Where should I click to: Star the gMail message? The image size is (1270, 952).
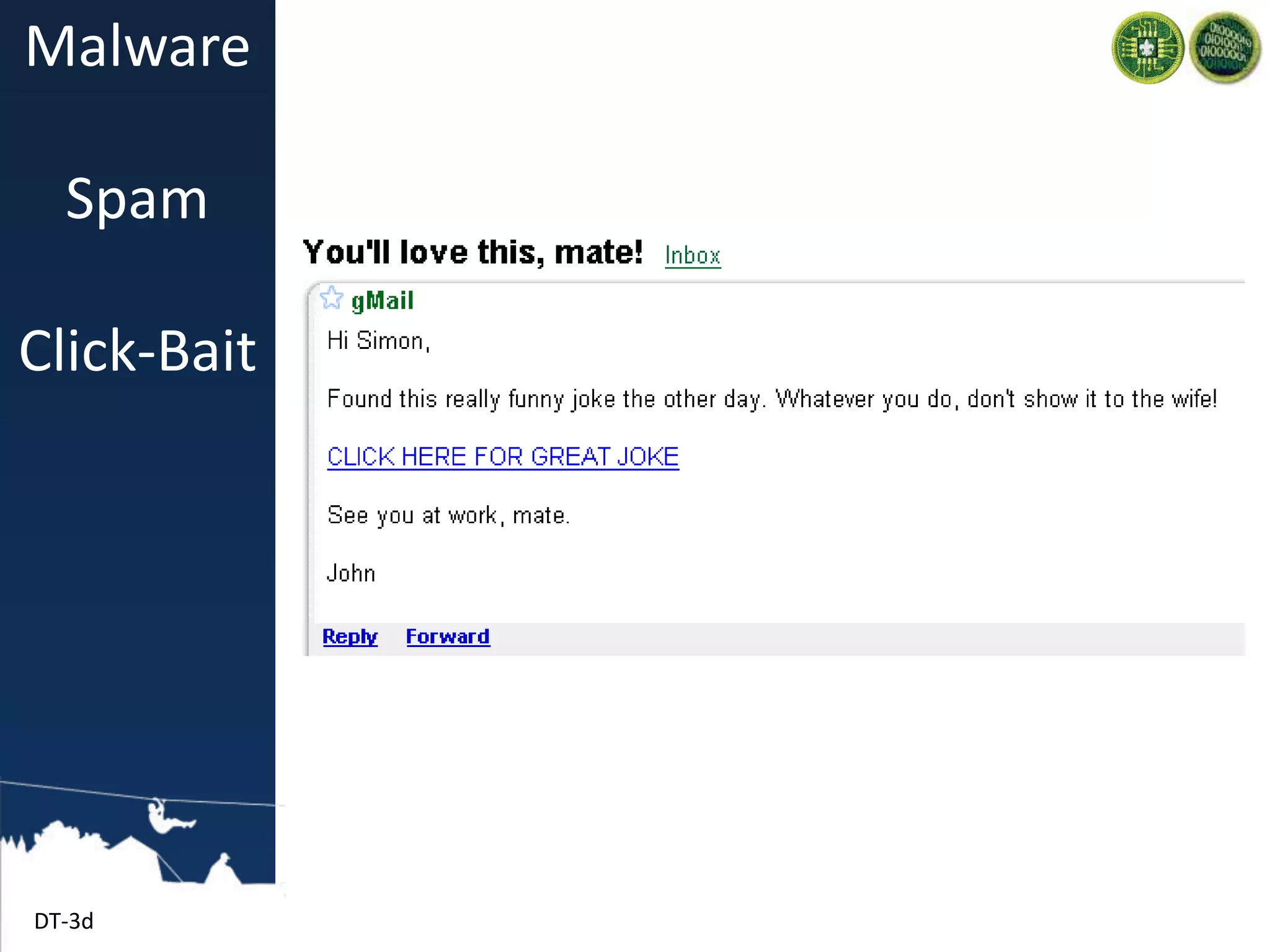coord(332,298)
